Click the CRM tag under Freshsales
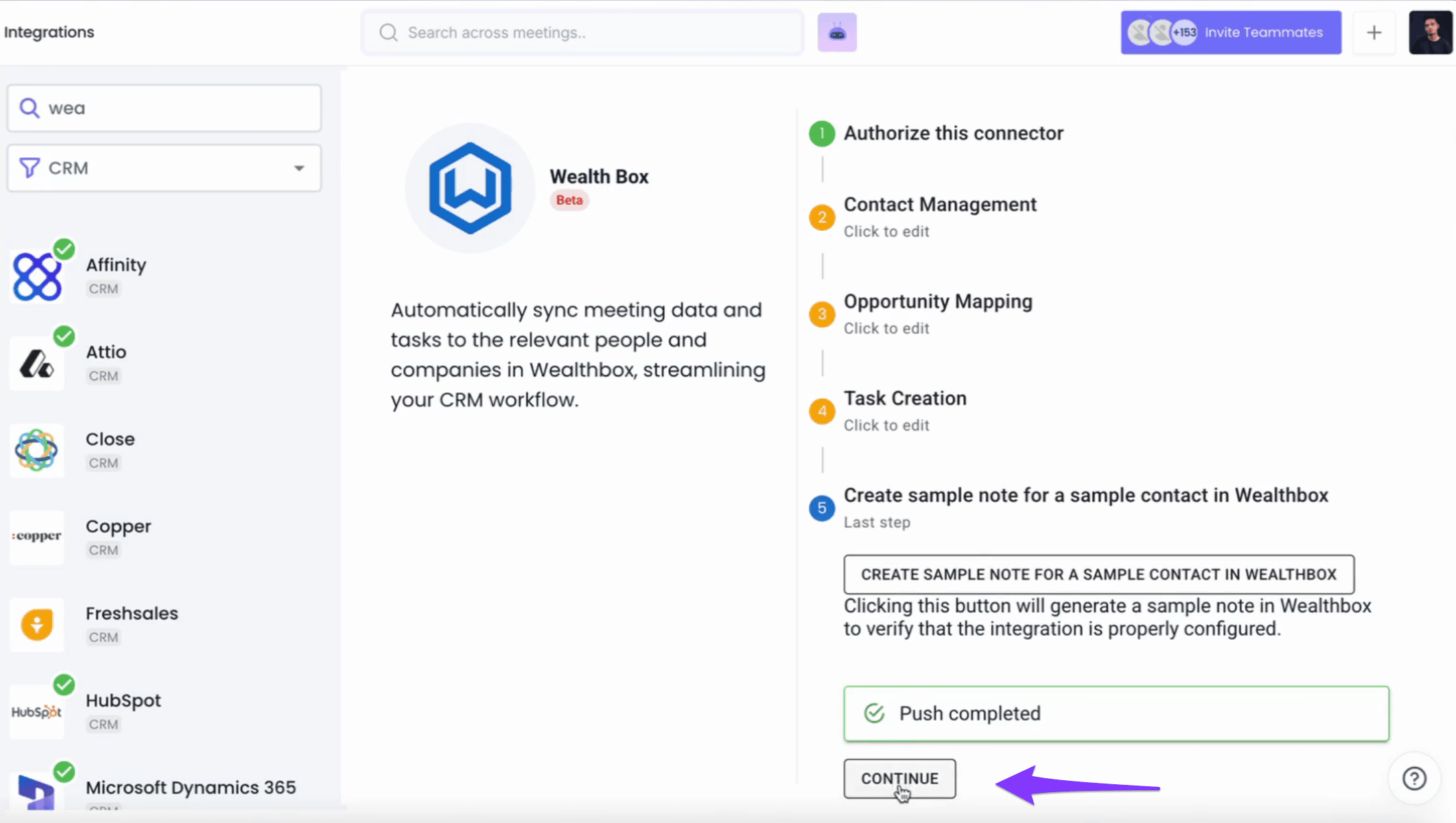 (104, 637)
